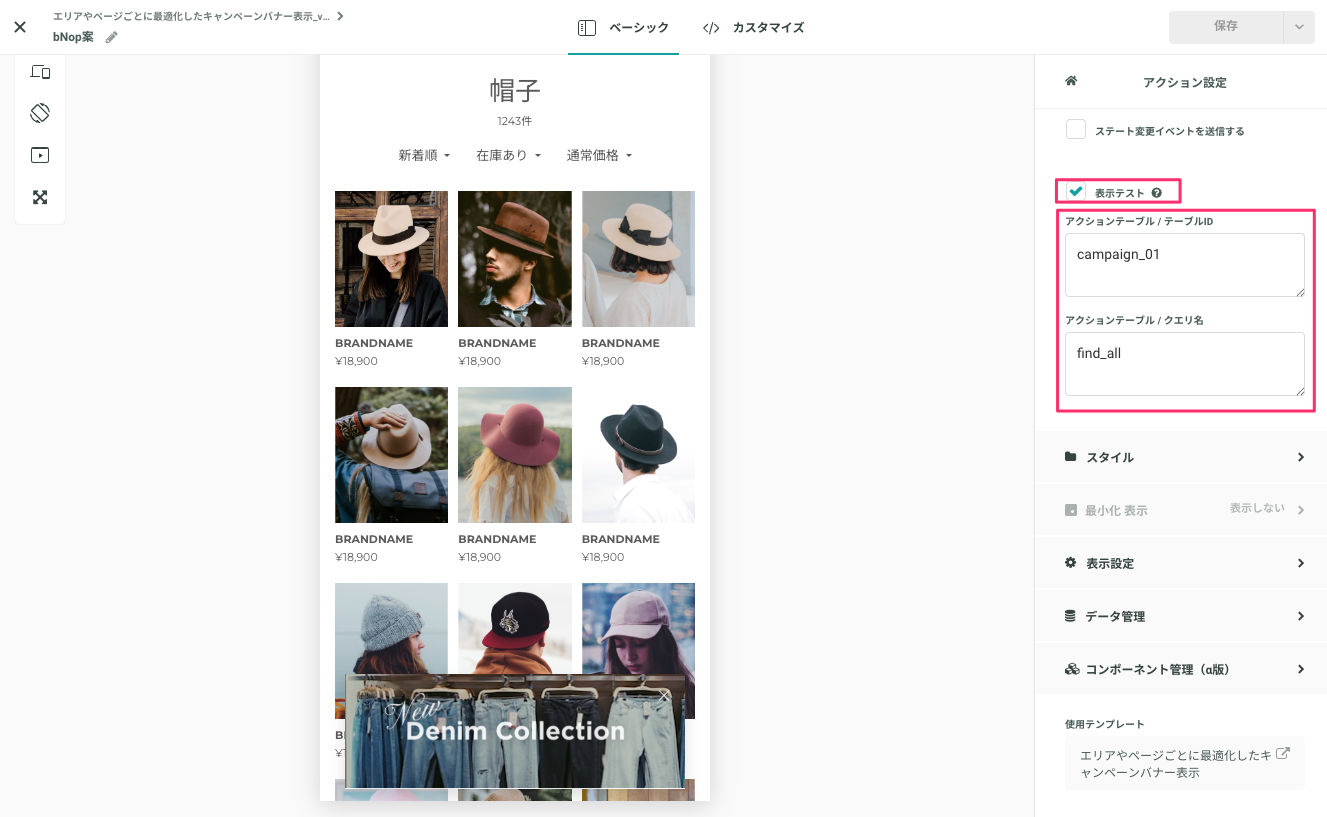The image size is (1327, 817).
Task: Click the pencil icon next to bNop案
Action: 112,37
